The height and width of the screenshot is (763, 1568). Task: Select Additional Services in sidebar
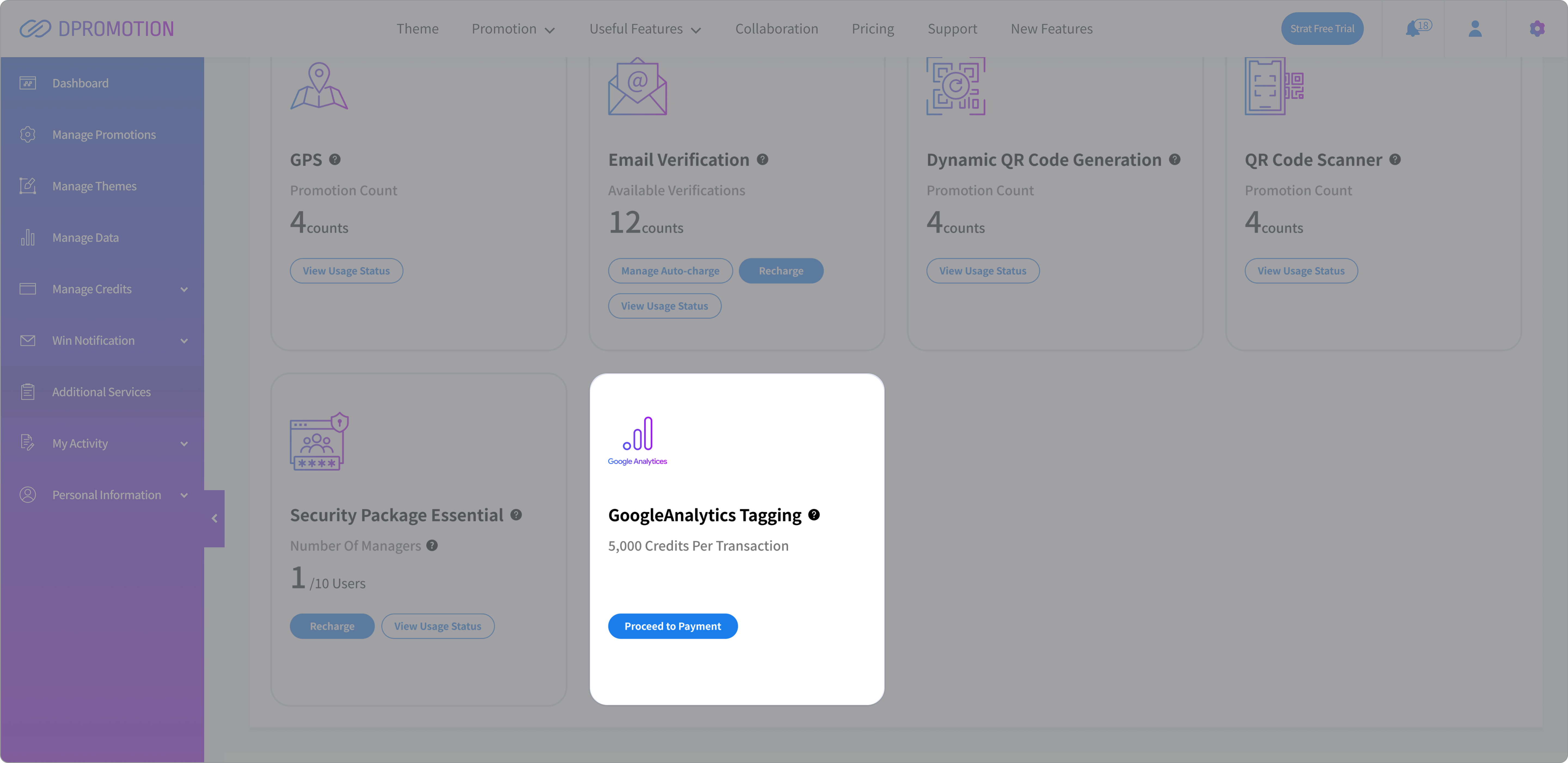point(101,392)
